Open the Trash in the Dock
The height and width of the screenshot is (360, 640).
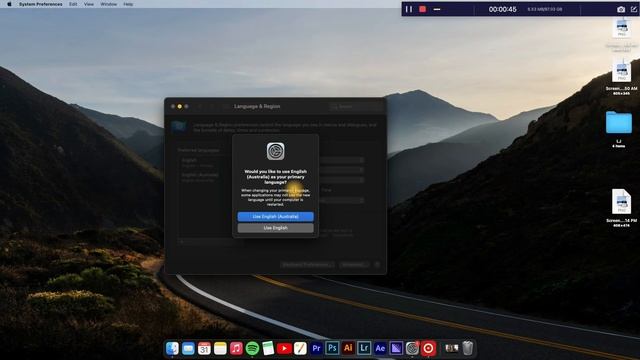click(x=468, y=348)
